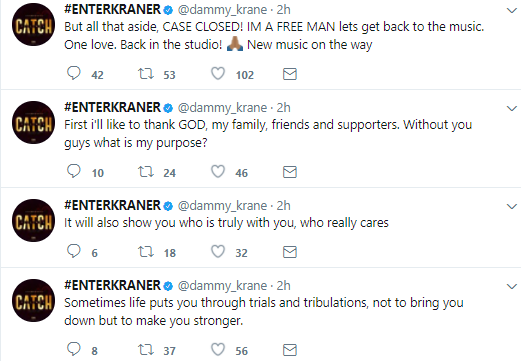Image resolution: width=521 pixels, height=361 pixels.
Task: Open the CATCH avatar on the 'who really cares' tweet
Action: click(x=33, y=220)
